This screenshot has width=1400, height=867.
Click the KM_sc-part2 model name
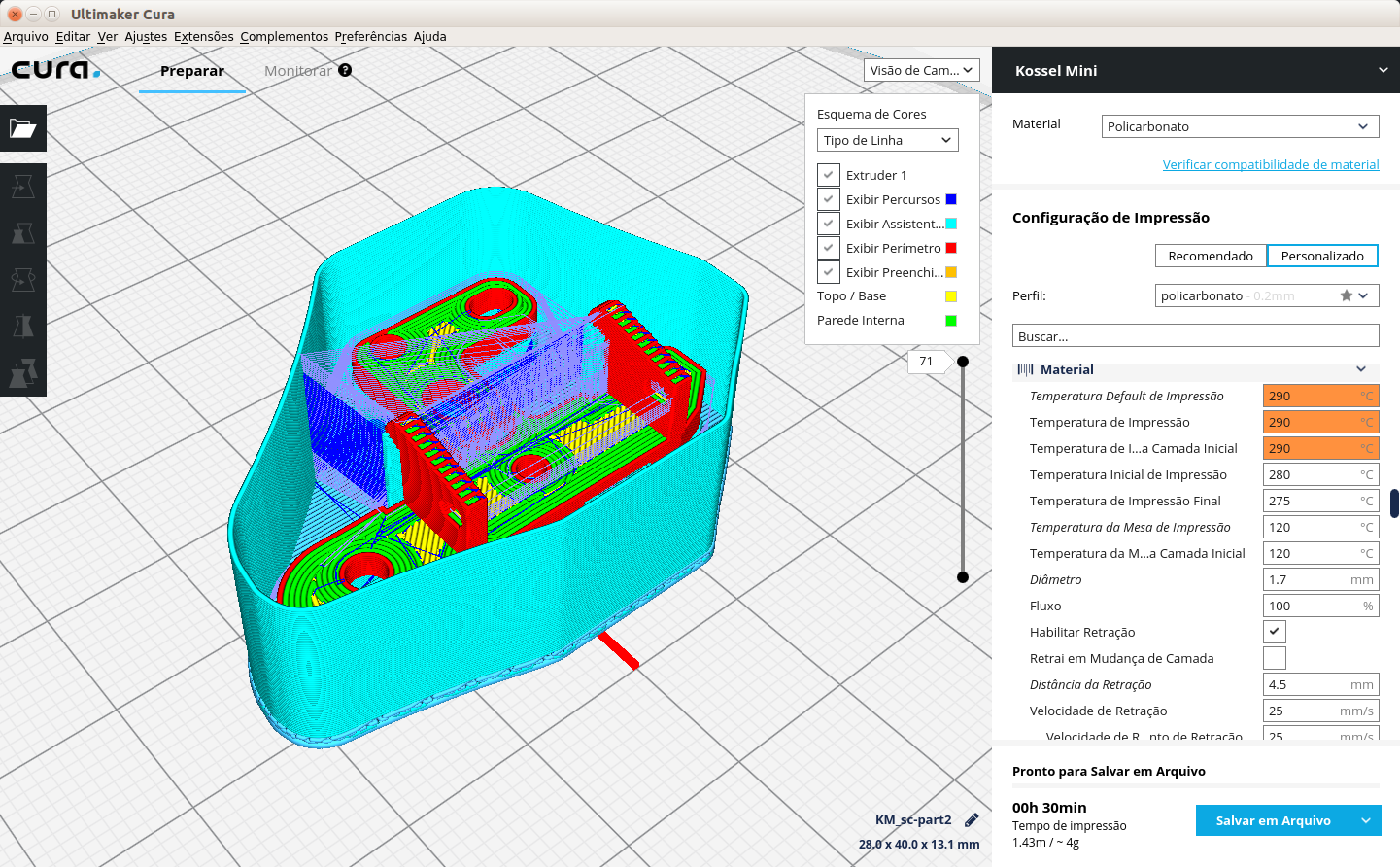(913, 820)
